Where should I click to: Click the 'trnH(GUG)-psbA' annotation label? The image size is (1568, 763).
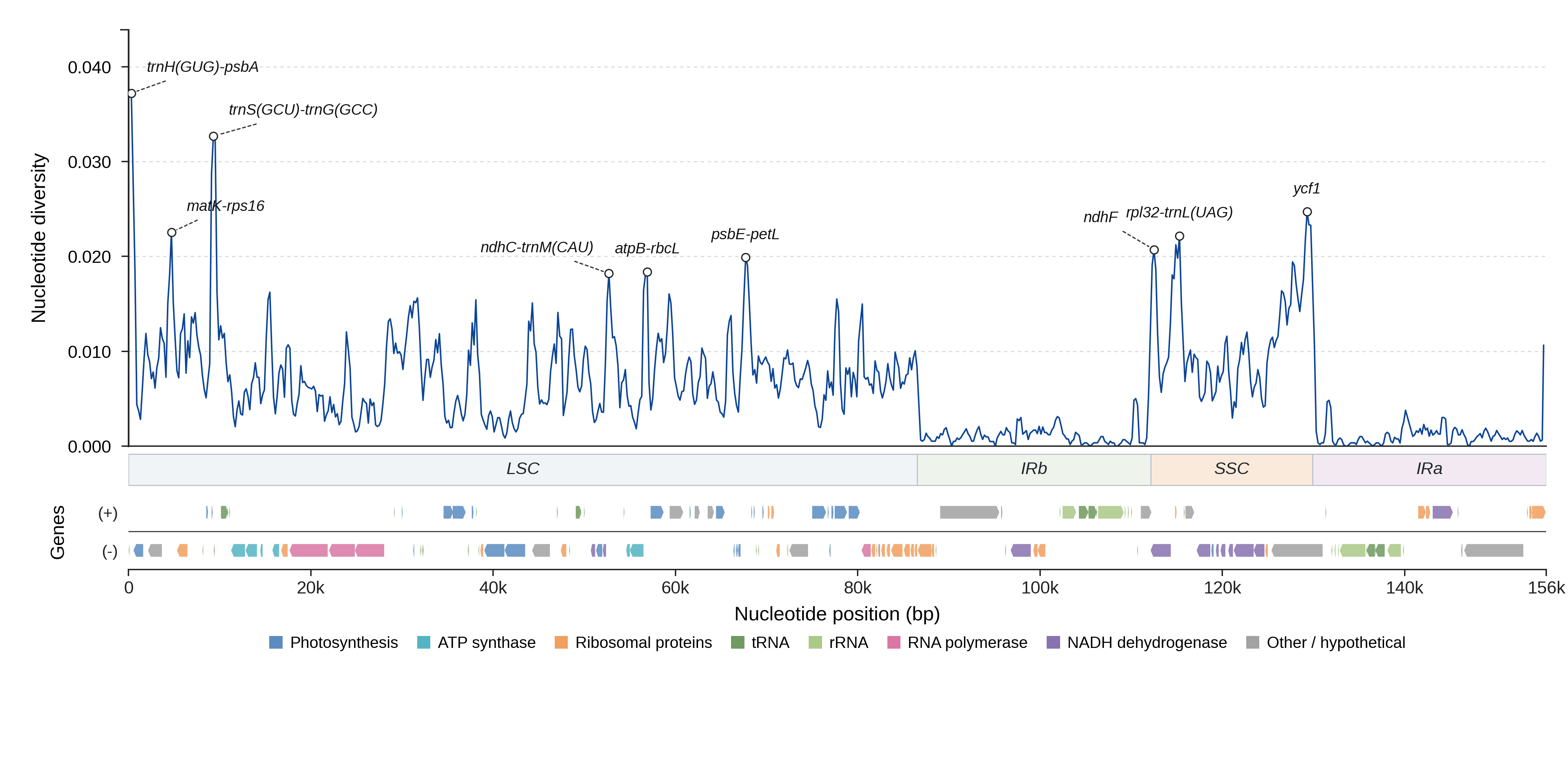tap(203, 67)
